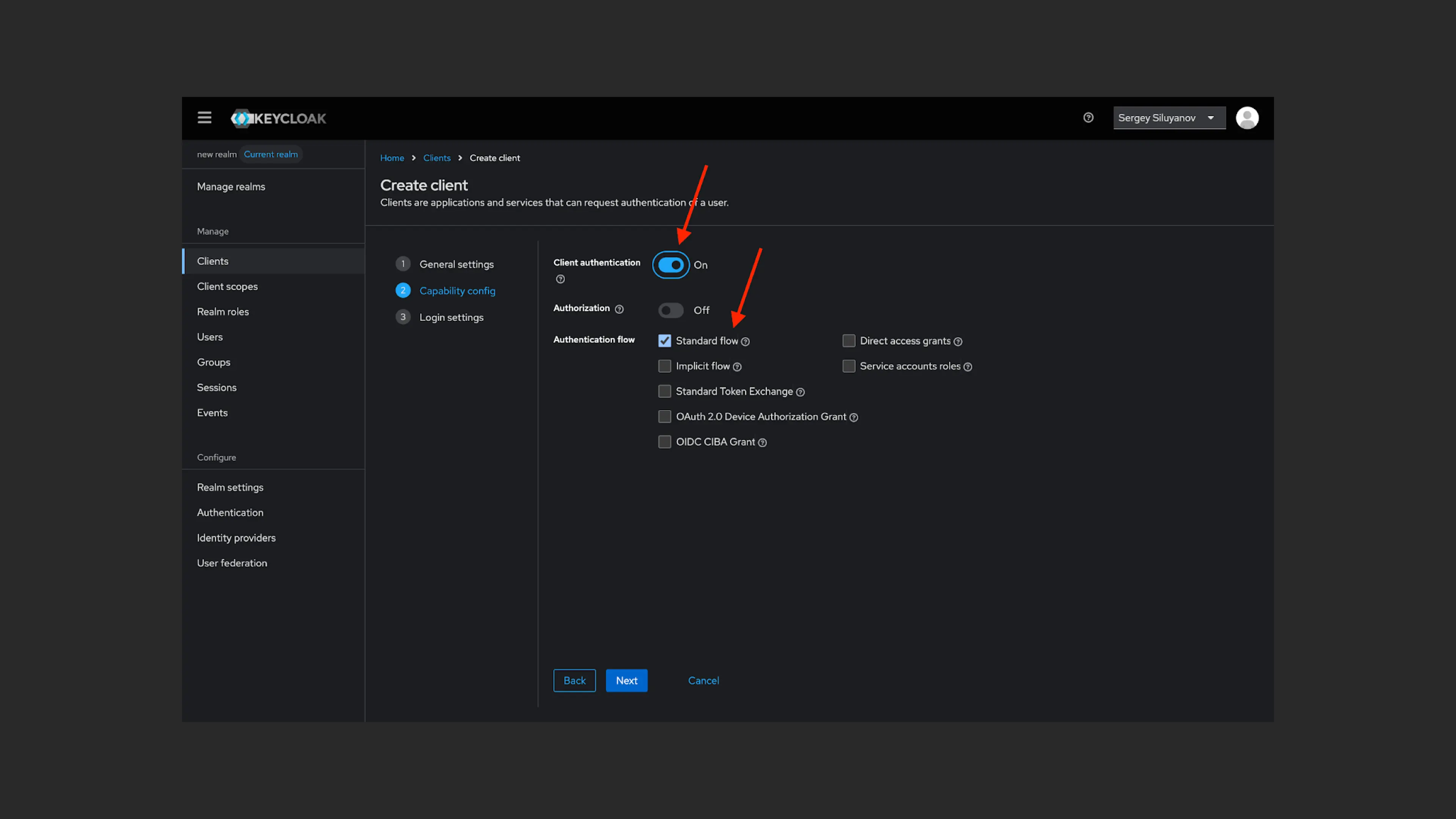Screen dimensions: 1456x819
Task: Show help for Standard flow
Action: click(745, 341)
